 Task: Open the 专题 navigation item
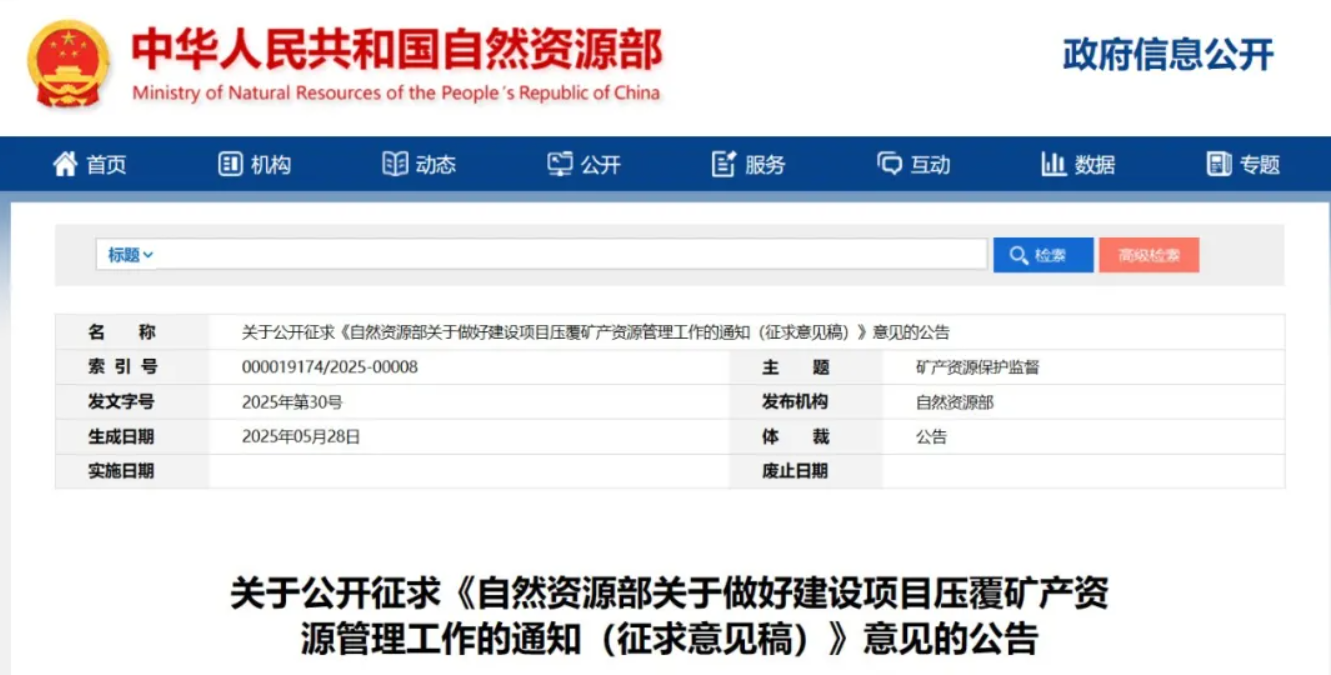click(1243, 164)
